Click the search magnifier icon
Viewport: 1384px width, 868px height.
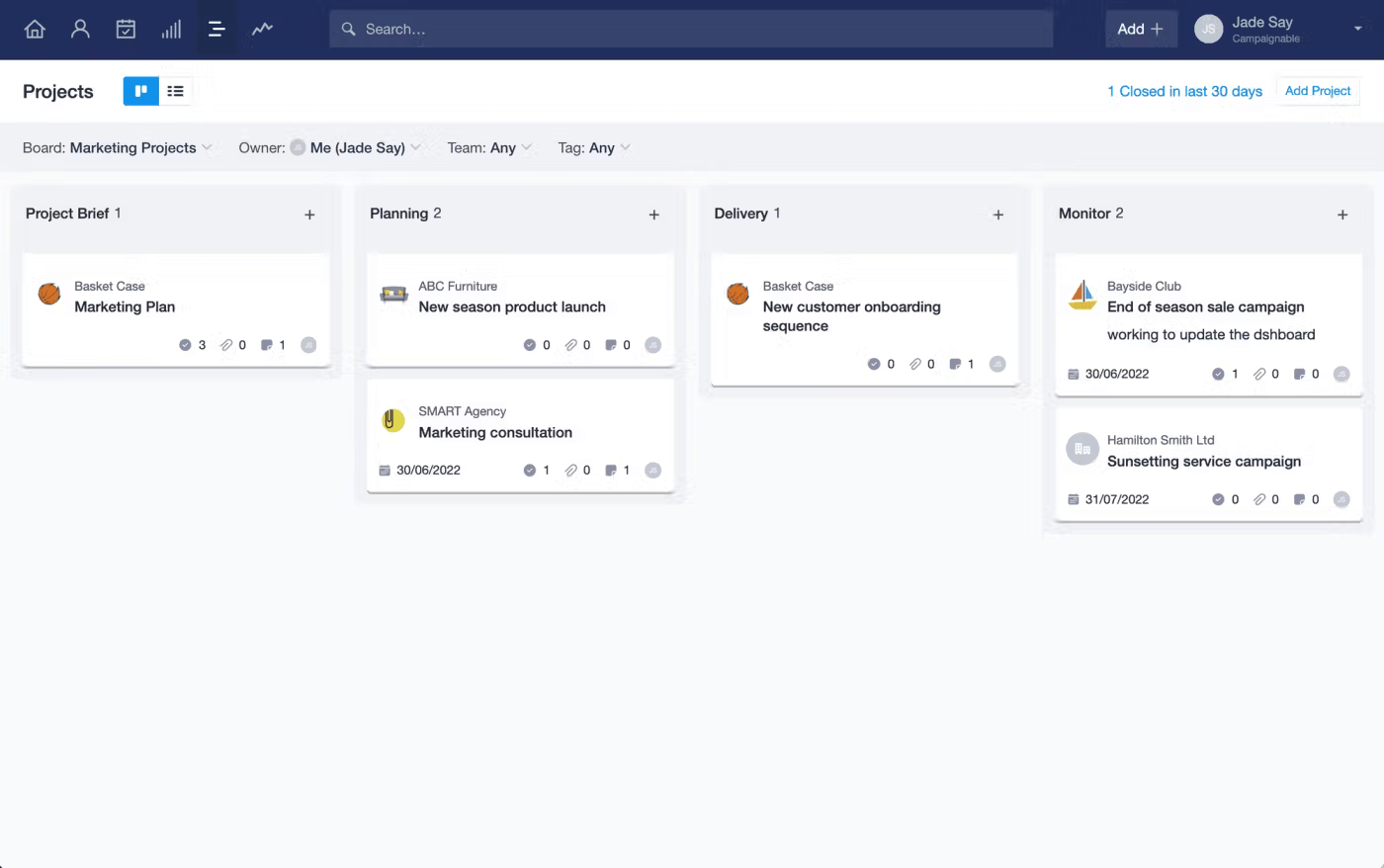click(348, 29)
